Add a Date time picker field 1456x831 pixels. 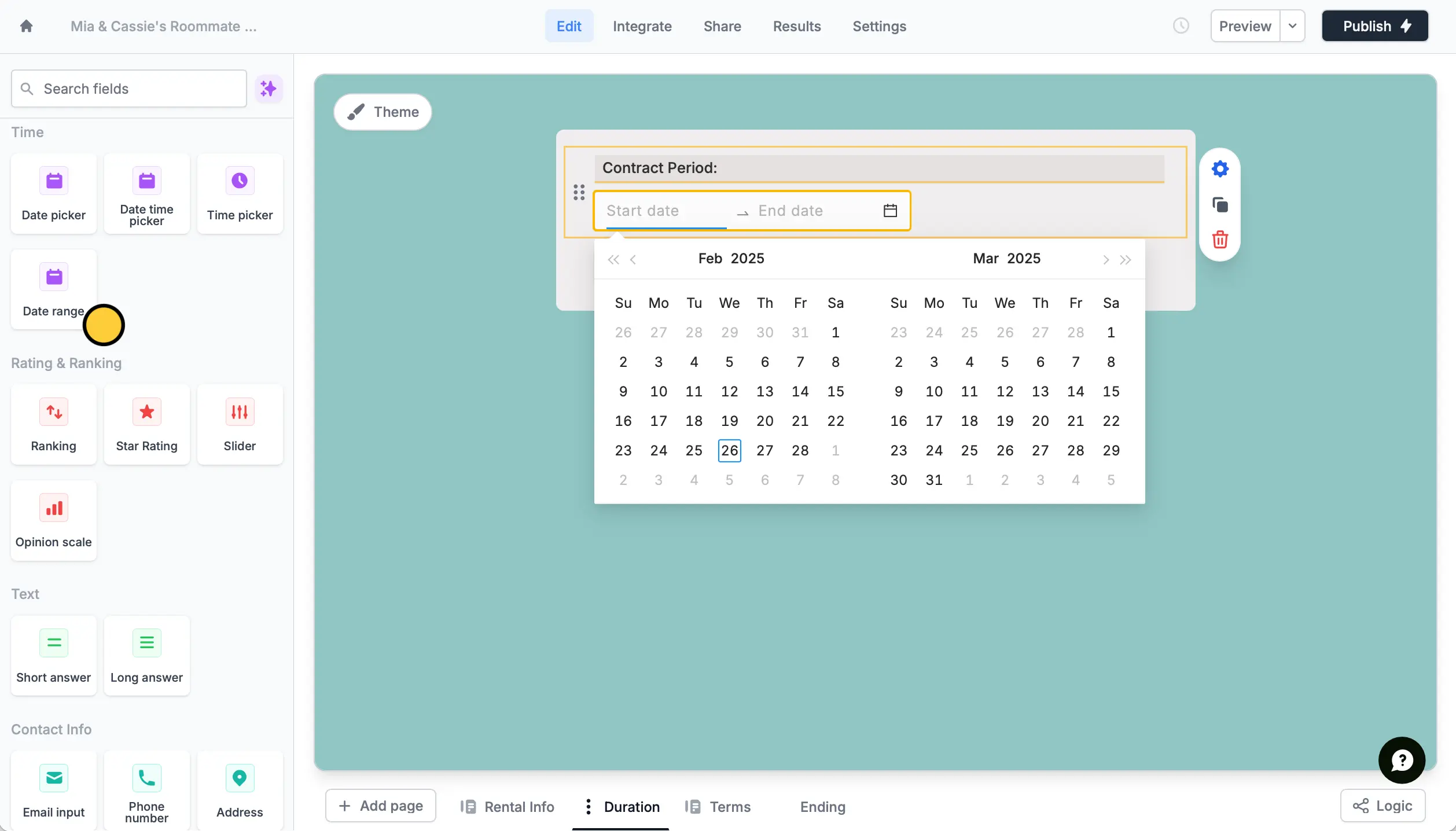tap(147, 194)
